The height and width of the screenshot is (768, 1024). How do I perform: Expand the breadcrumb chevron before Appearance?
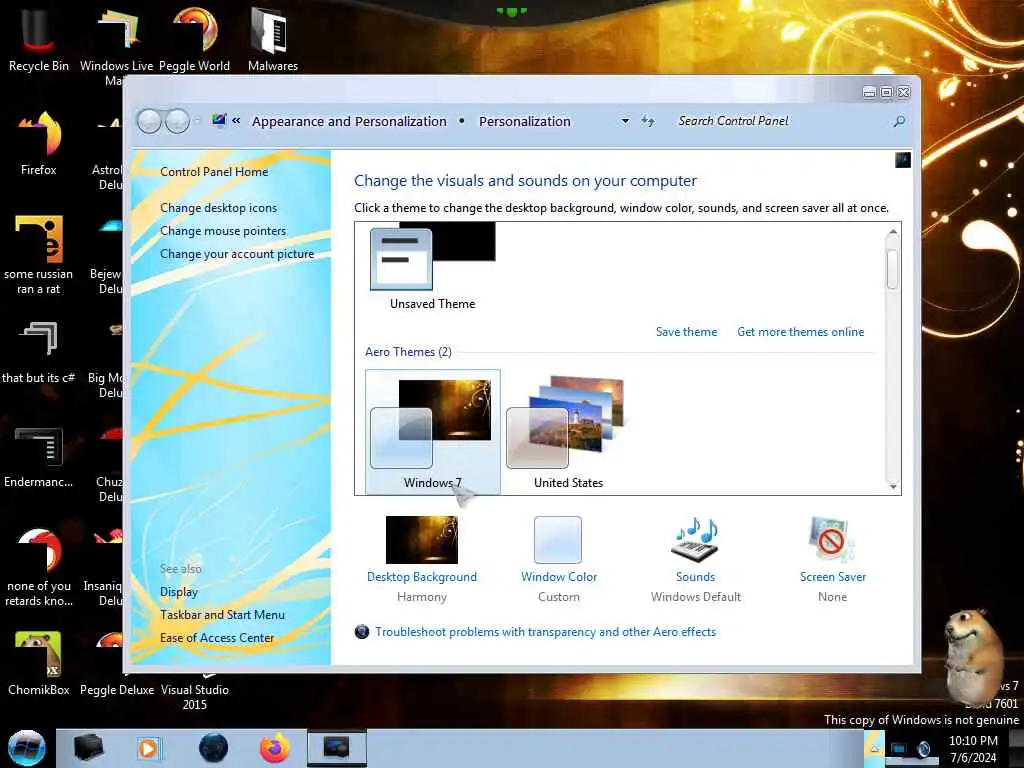click(236, 121)
